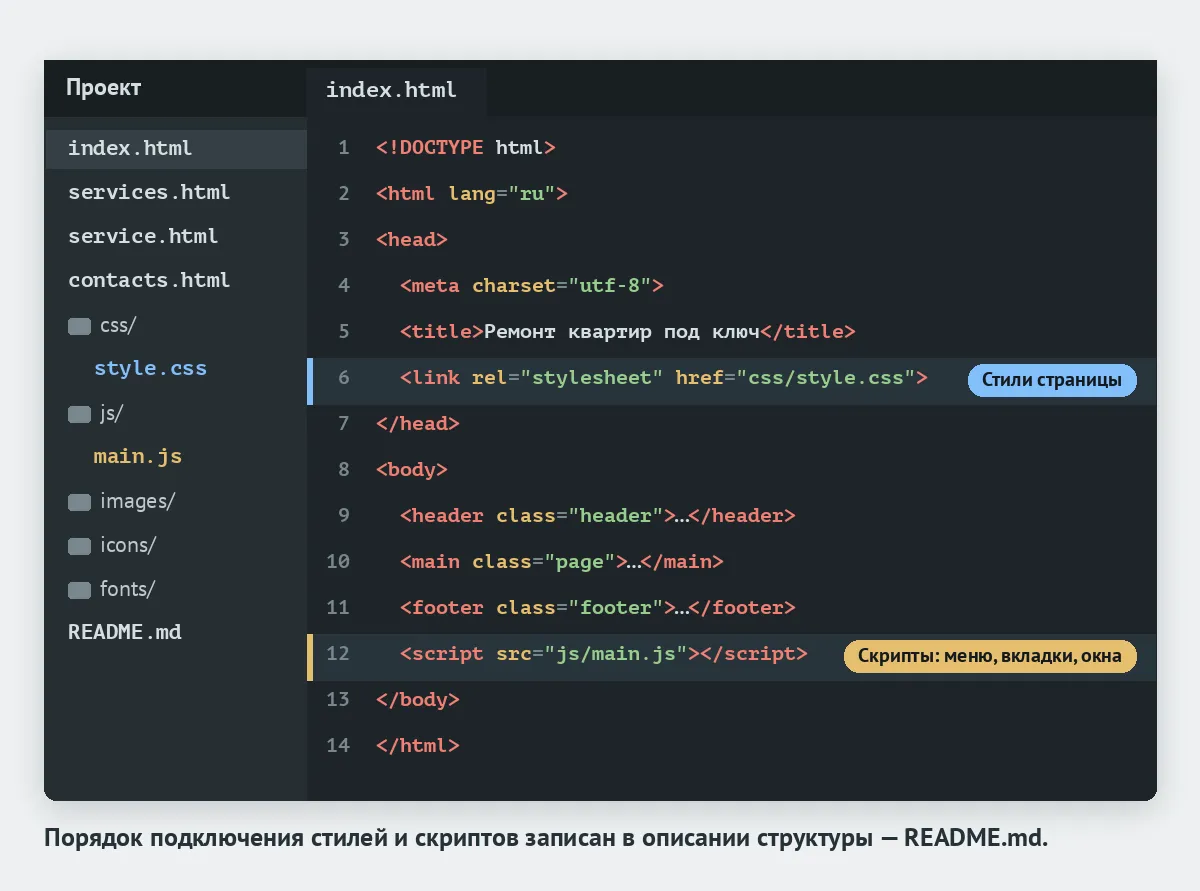Collapse the js/ folder label
Image resolution: width=1200 pixels, height=891 pixels.
pyautogui.click(x=111, y=414)
